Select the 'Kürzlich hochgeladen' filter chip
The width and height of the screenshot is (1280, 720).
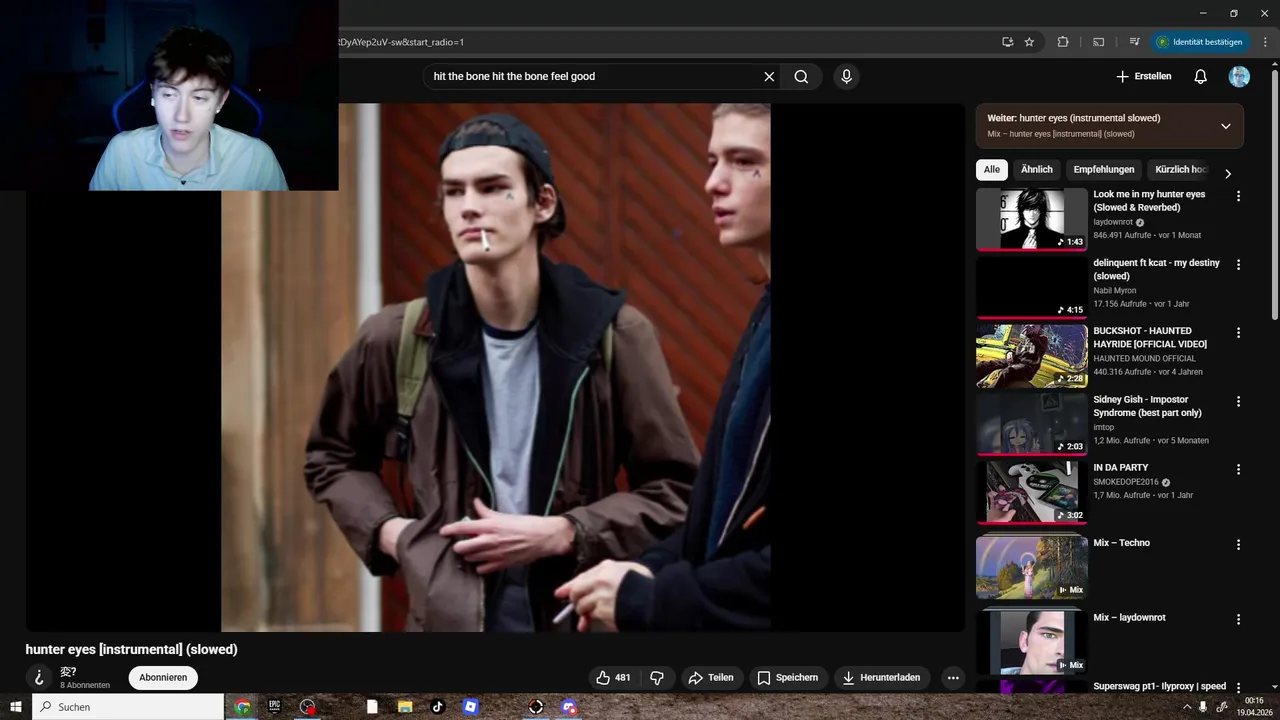(x=1181, y=170)
